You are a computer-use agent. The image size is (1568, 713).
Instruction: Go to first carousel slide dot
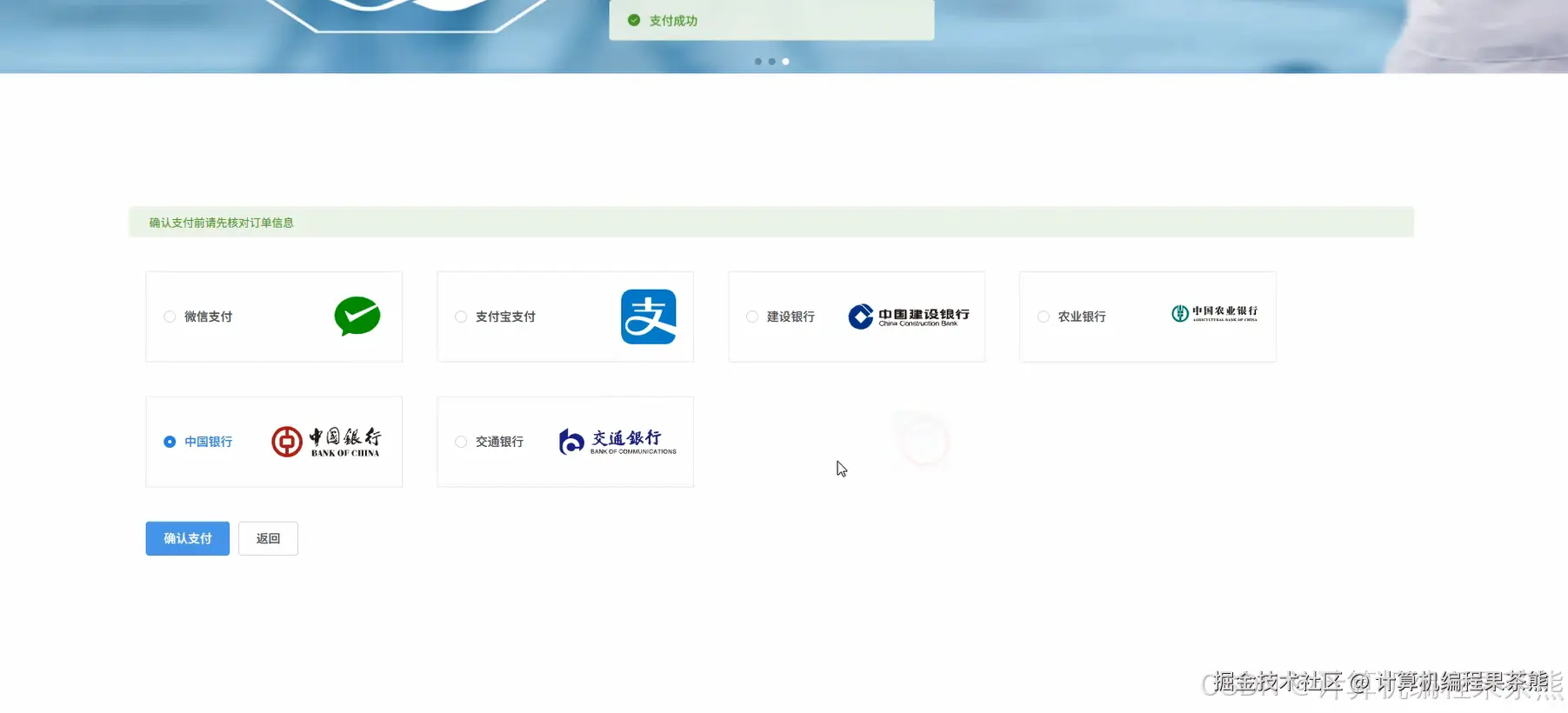click(758, 62)
